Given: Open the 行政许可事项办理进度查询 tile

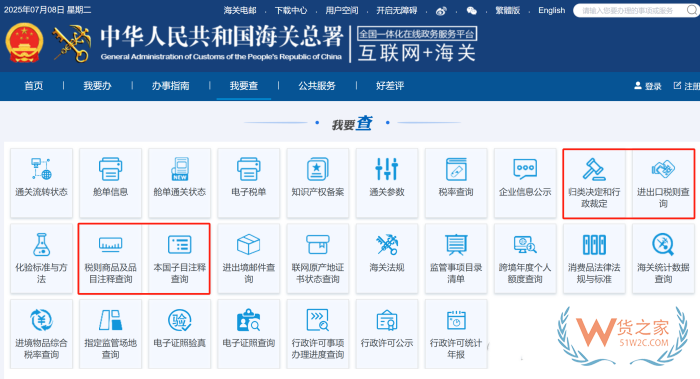Looking at the screenshot, I should click(x=318, y=334).
